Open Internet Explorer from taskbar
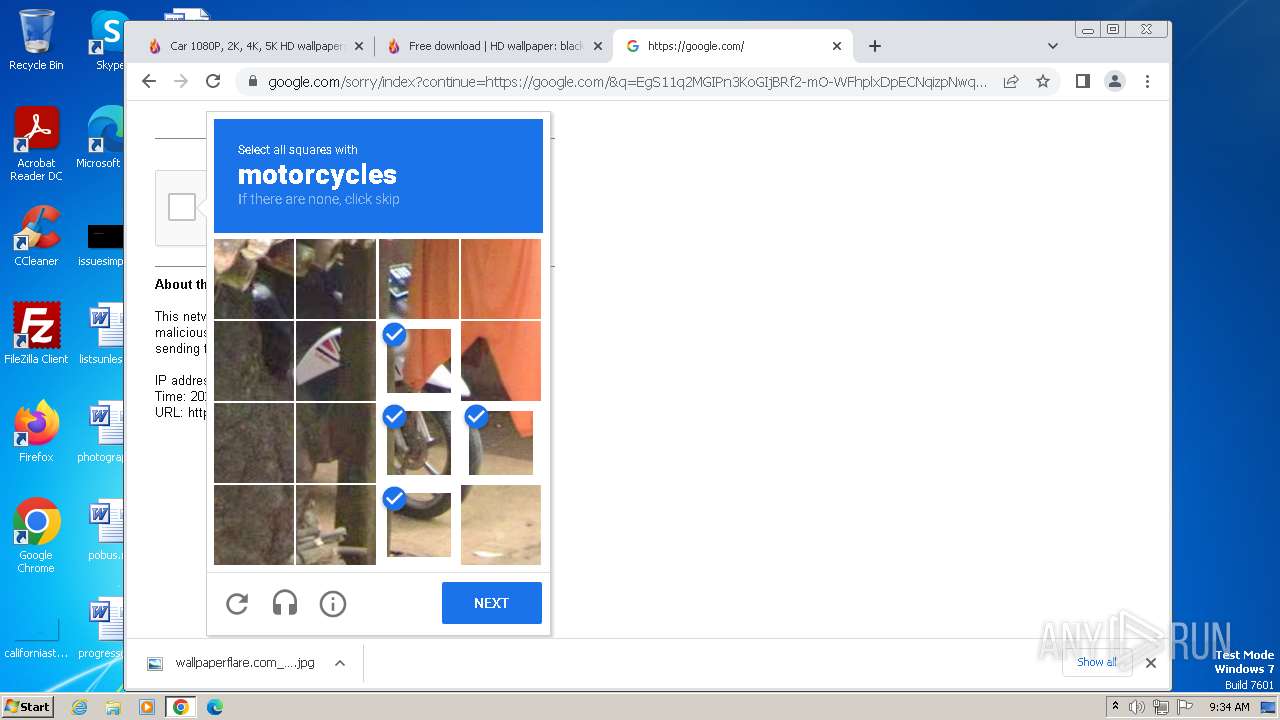This screenshot has width=1280, height=720. pyautogui.click(x=79, y=707)
